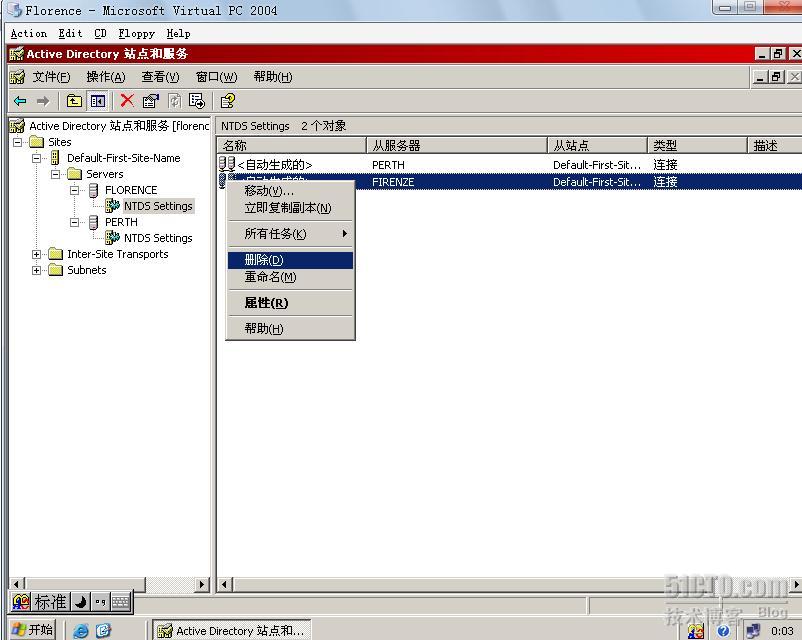
Task: Click the MMC console icon beside 文件 menu
Action: [17, 77]
